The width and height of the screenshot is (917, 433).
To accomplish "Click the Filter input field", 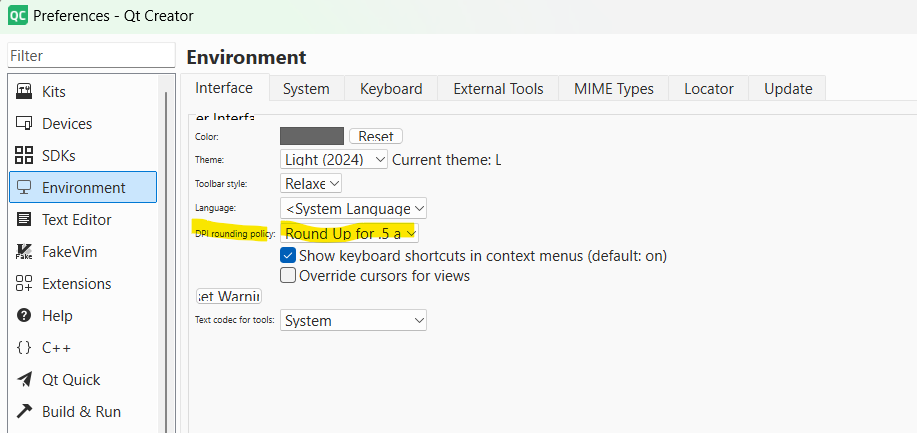I will [91, 56].
